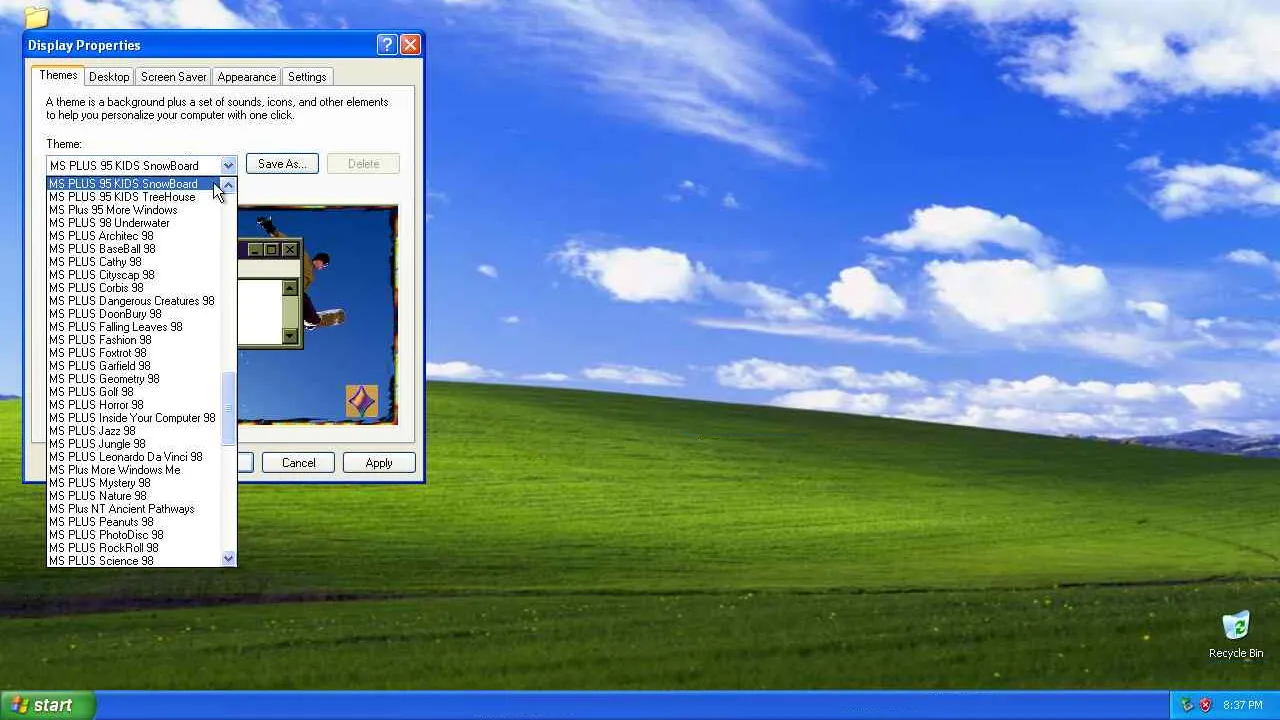Click the theme list scrollbar thumb
This screenshot has height=720, width=1280.
tap(229, 409)
